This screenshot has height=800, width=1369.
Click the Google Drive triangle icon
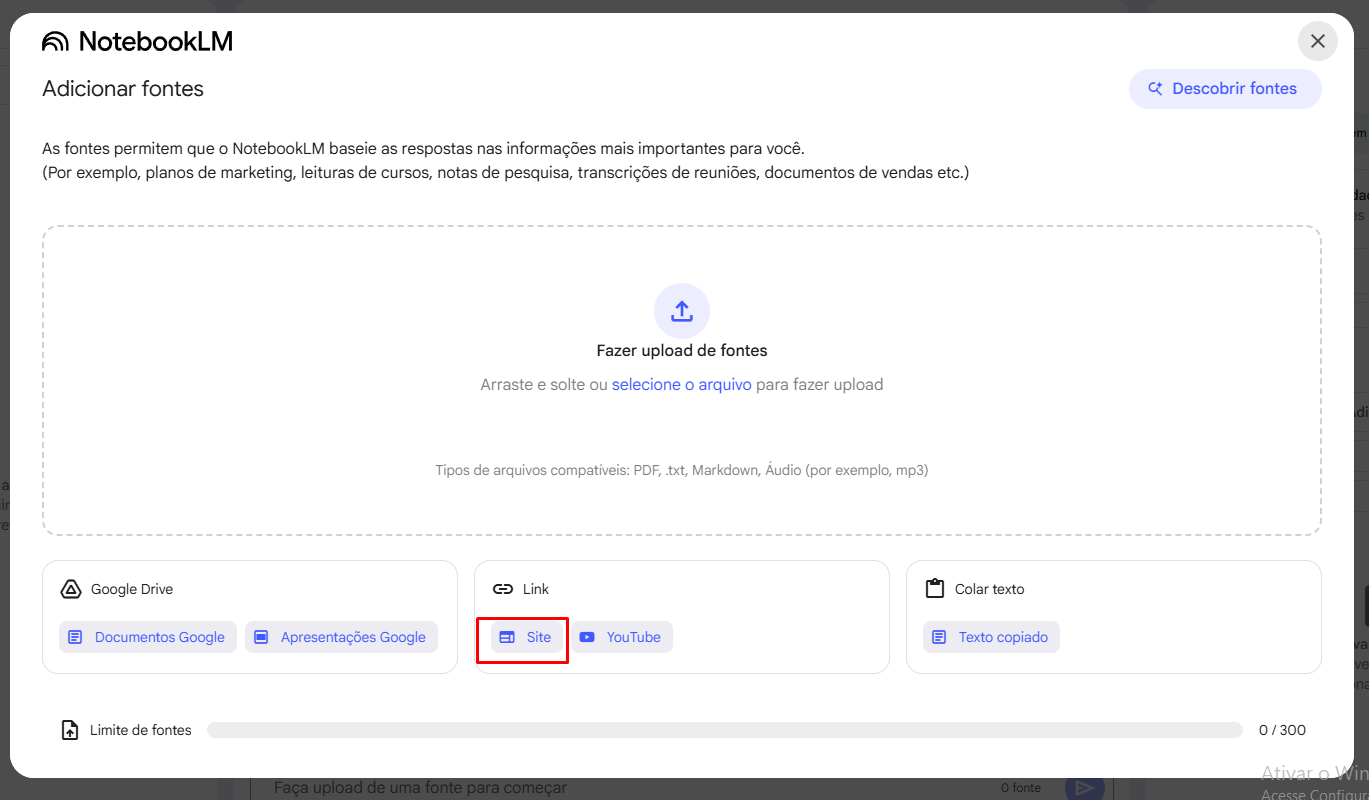point(70,589)
